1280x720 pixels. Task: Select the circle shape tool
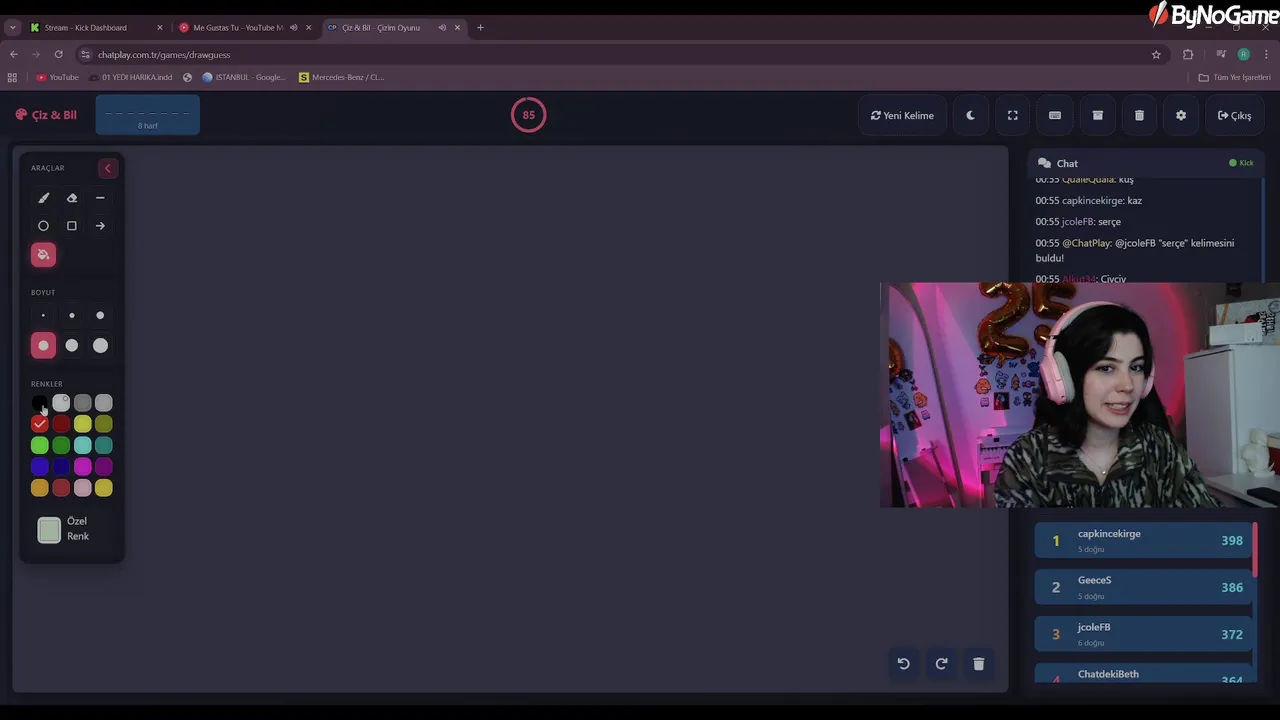pyautogui.click(x=43, y=226)
